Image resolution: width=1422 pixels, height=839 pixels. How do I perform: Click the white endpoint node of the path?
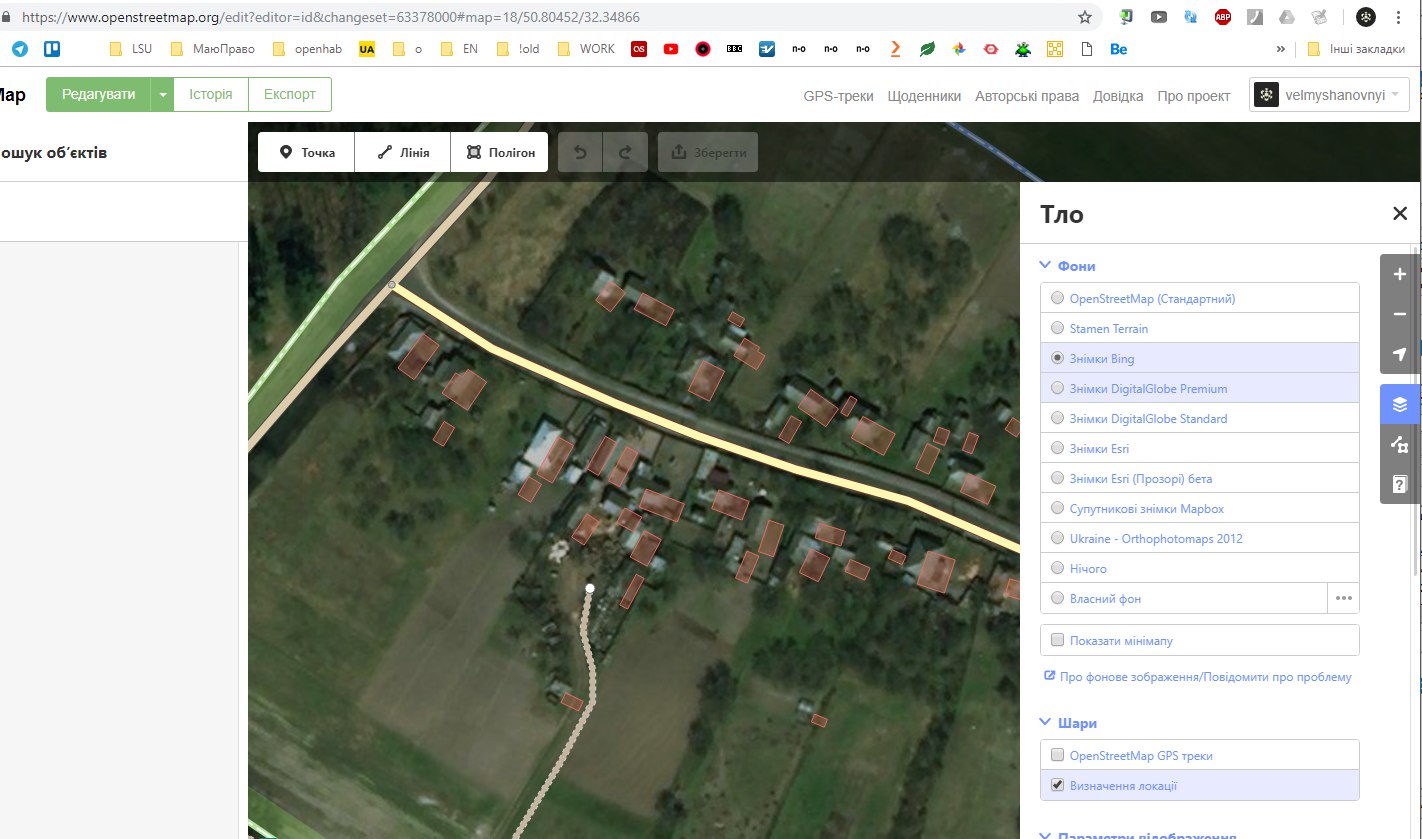point(590,588)
